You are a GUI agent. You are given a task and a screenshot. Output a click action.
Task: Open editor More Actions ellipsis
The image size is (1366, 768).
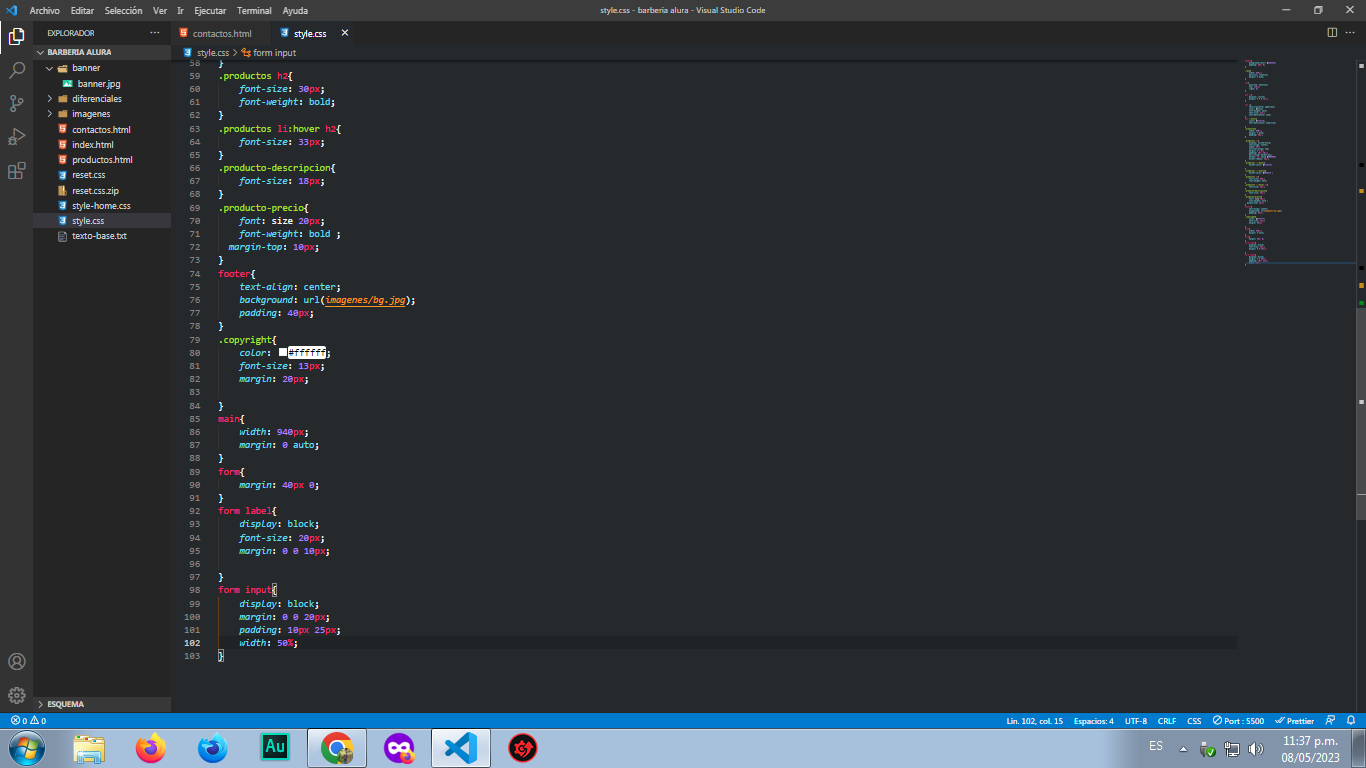coord(1351,33)
